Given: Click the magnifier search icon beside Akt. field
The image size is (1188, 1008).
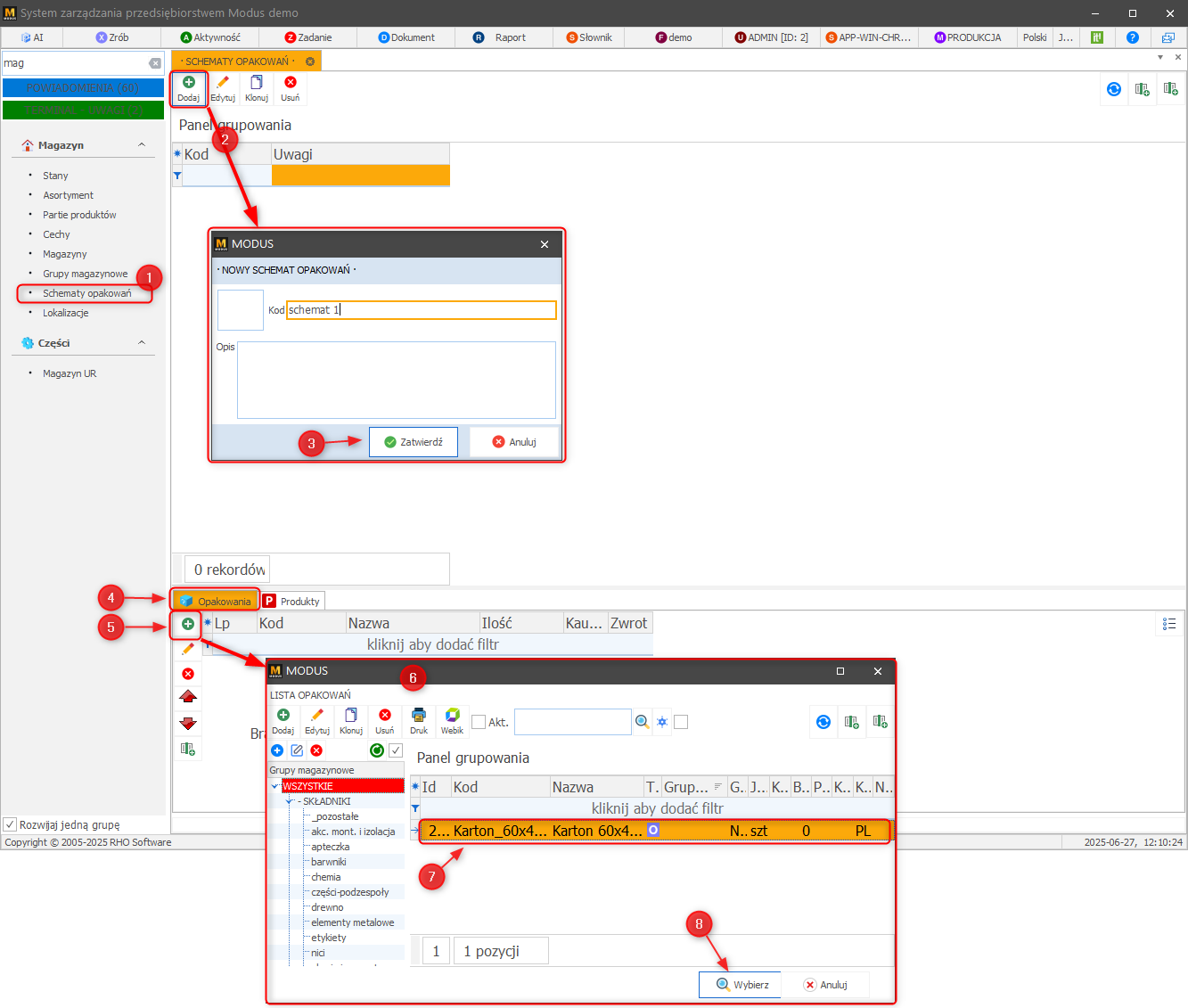Looking at the screenshot, I should click(x=643, y=722).
